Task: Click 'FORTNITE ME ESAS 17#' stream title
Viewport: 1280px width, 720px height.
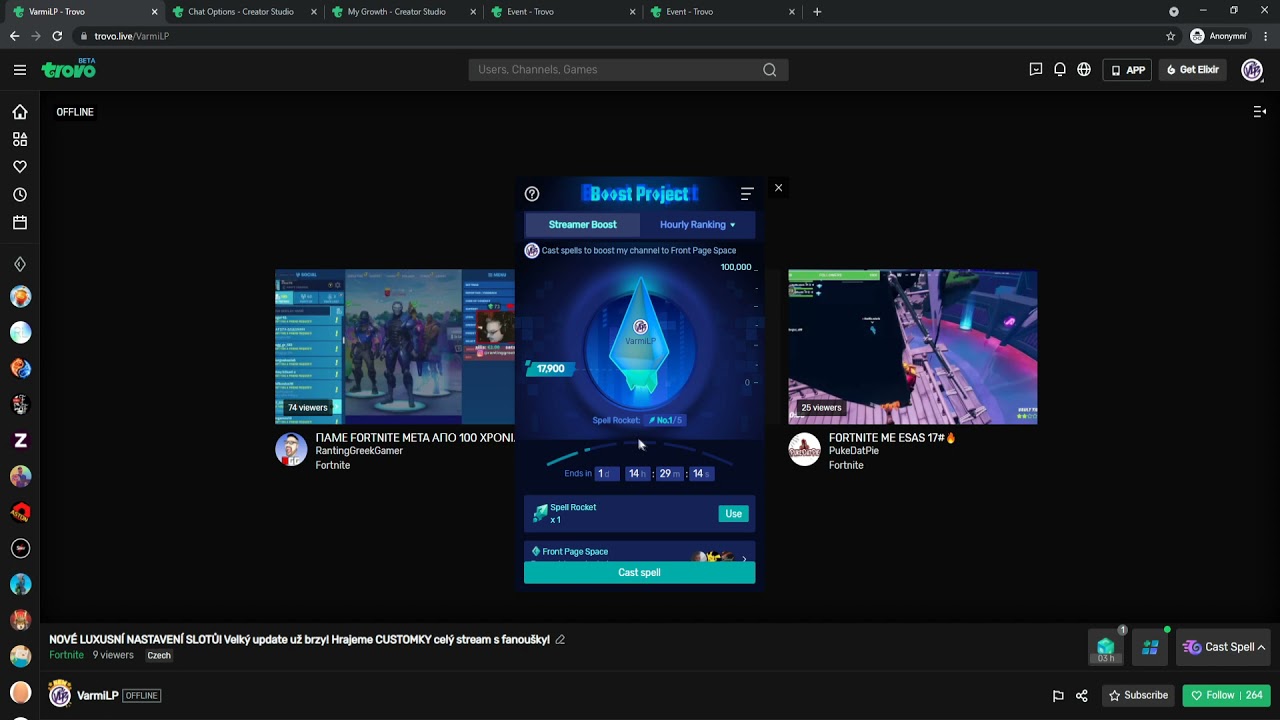Action: pos(892,438)
